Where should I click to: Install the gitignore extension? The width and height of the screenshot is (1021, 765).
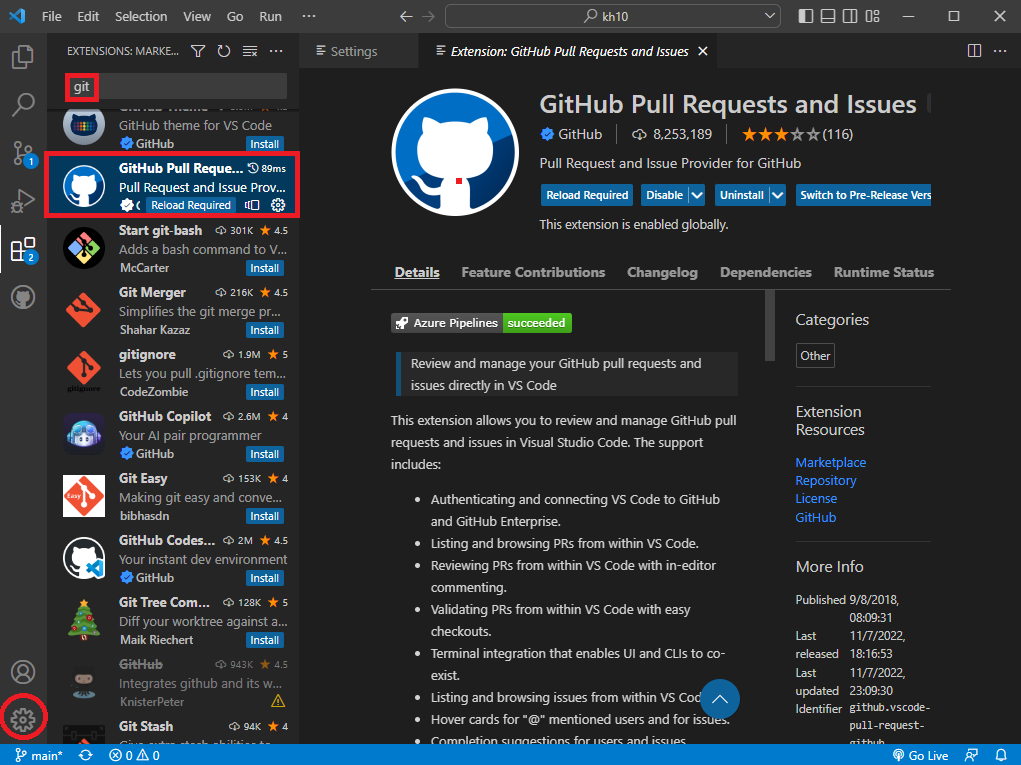click(x=265, y=392)
